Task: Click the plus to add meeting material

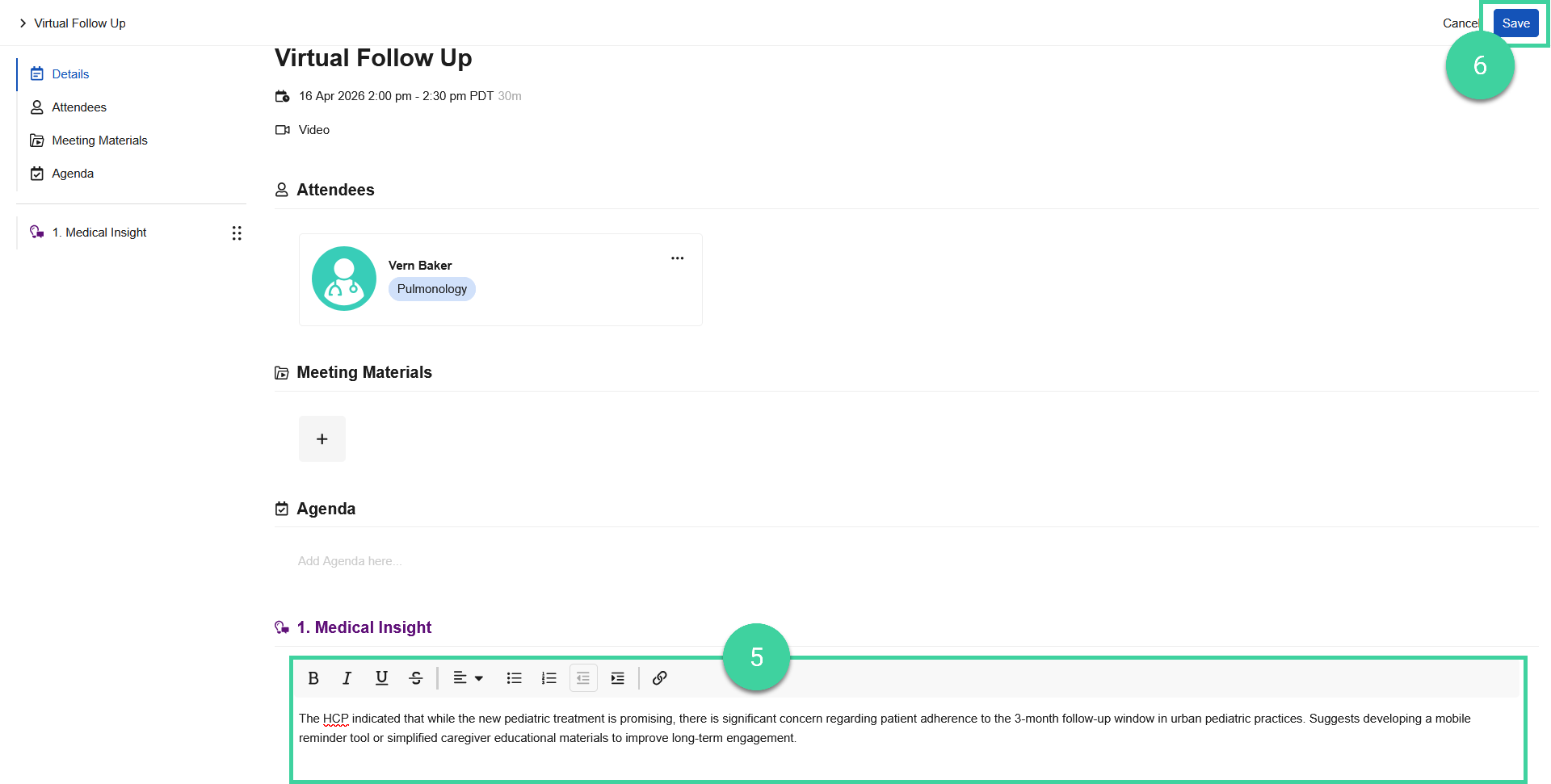Action: tap(322, 438)
